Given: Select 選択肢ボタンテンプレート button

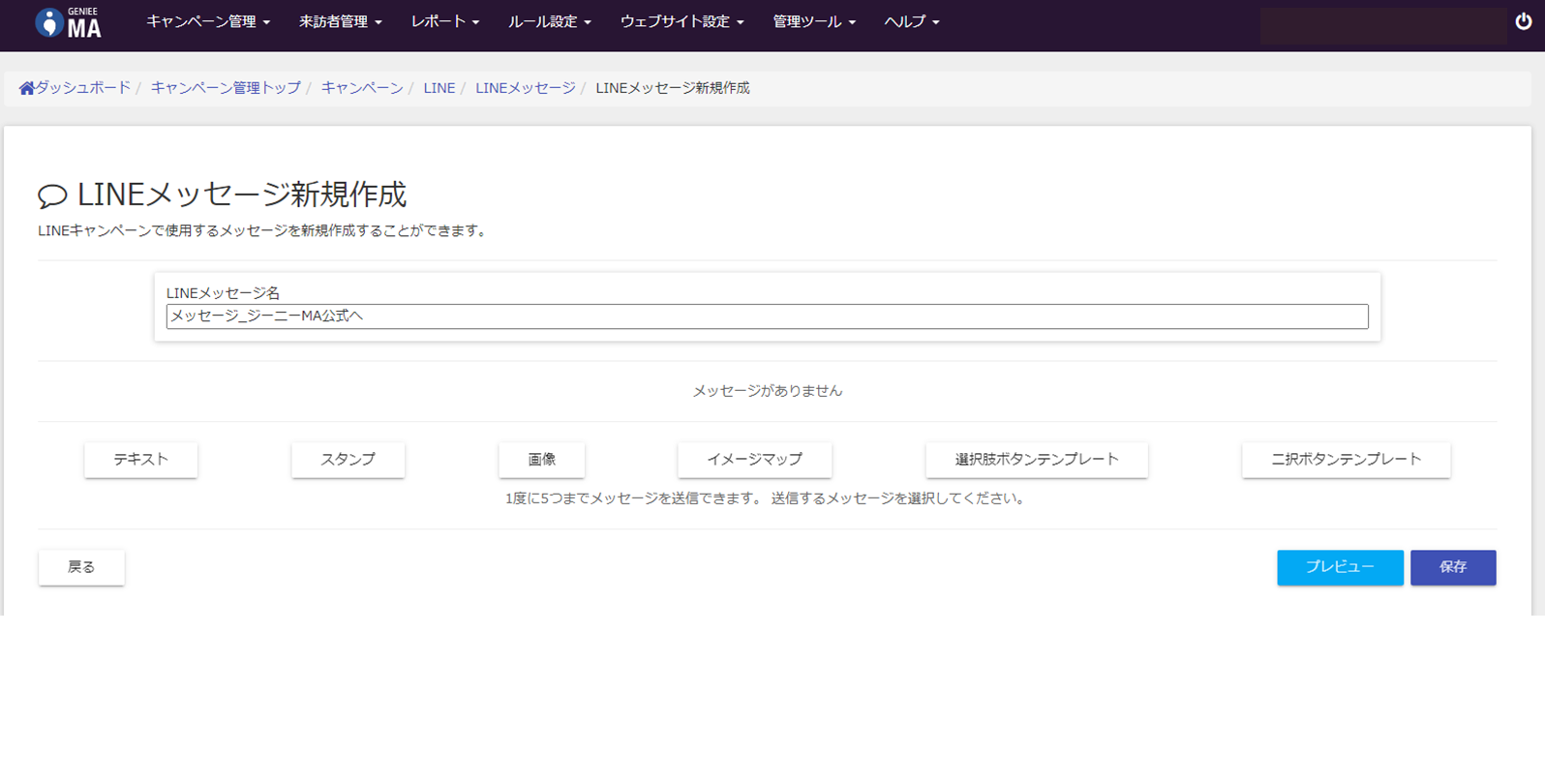Looking at the screenshot, I should tap(1037, 460).
